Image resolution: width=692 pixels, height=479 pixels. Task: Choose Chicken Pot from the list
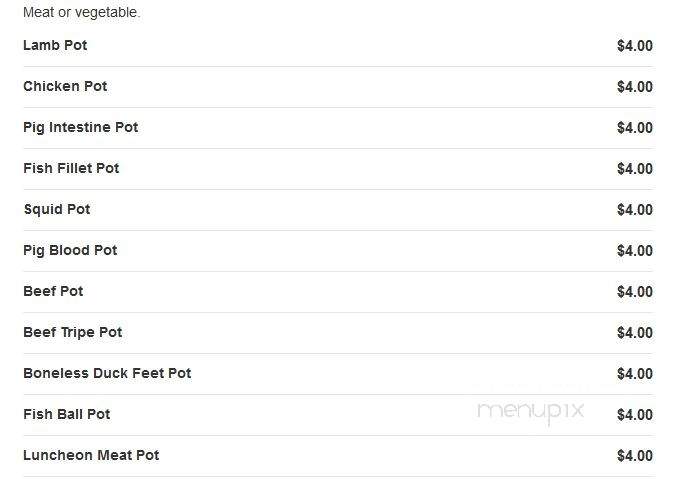click(x=65, y=86)
